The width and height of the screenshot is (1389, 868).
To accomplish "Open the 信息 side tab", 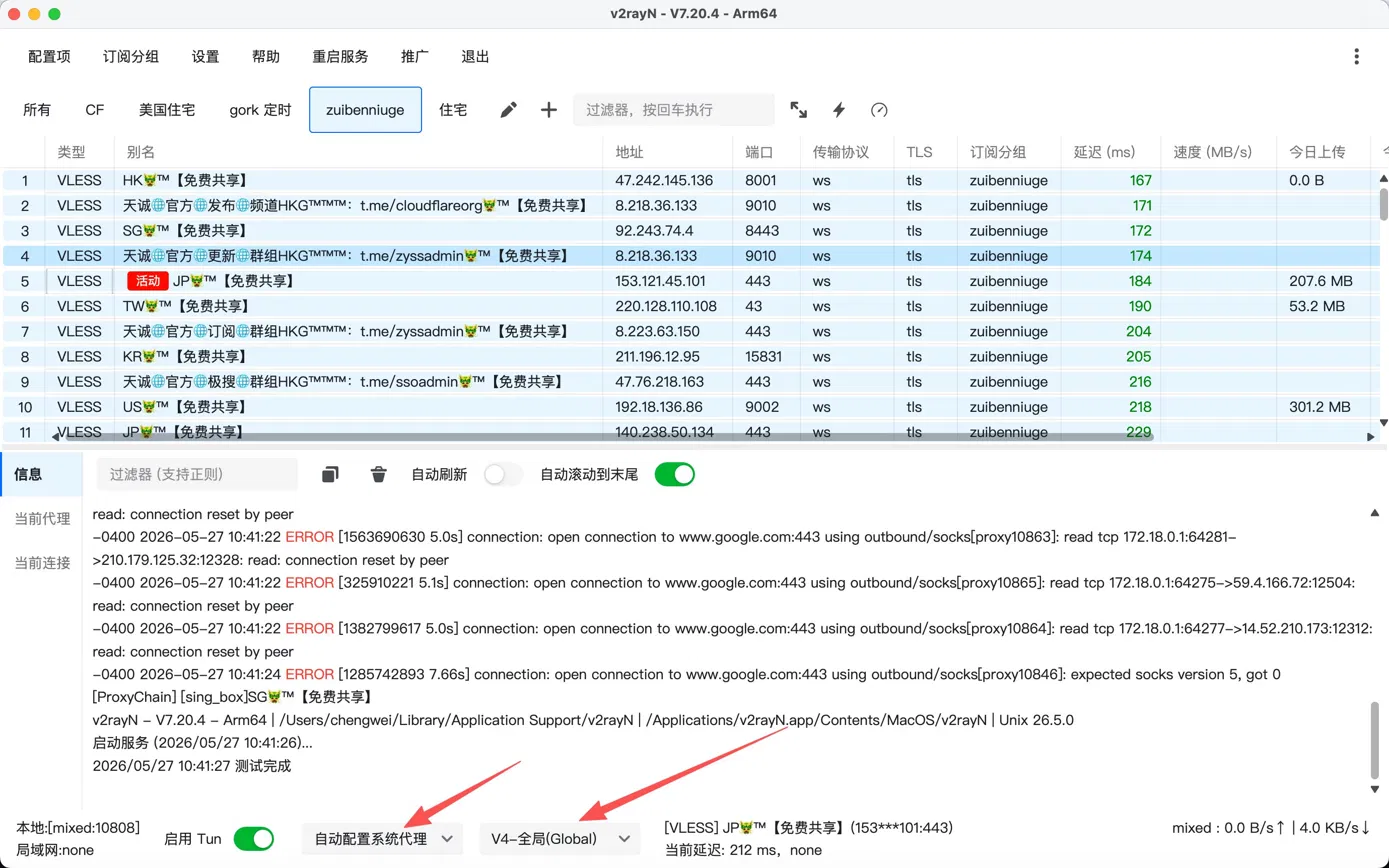I will click(41, 474).
